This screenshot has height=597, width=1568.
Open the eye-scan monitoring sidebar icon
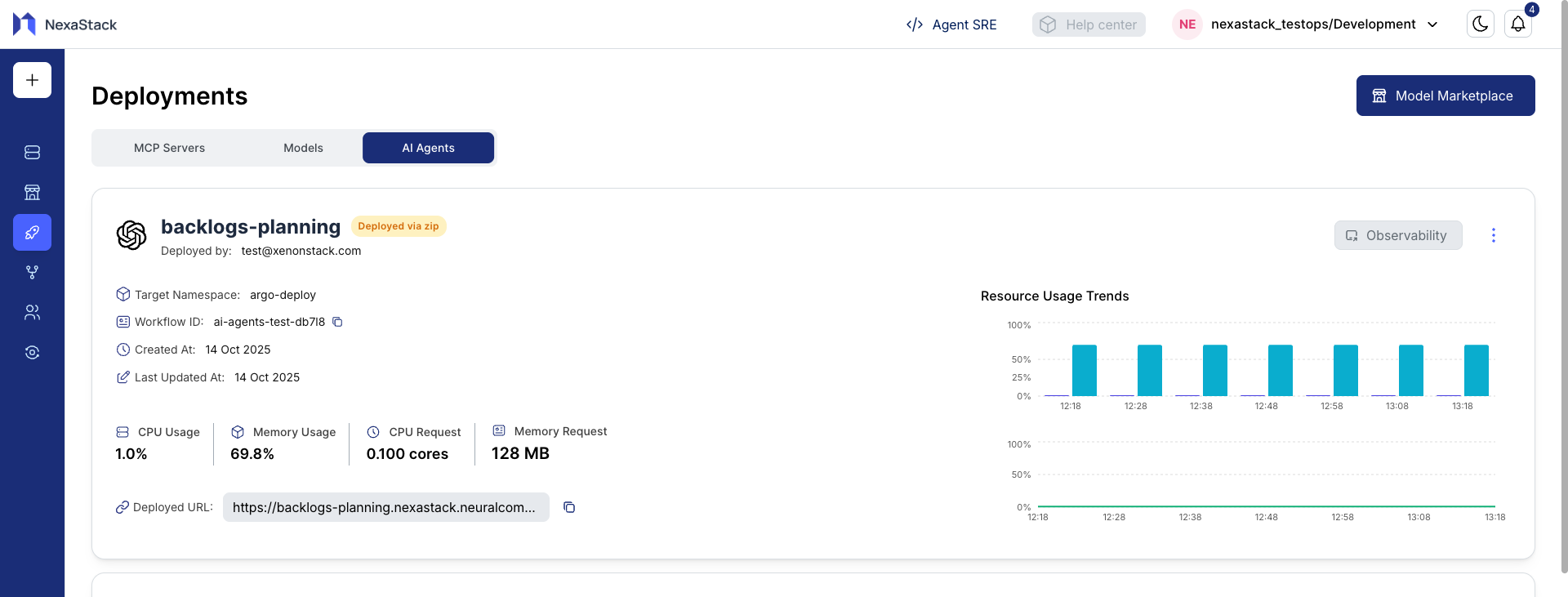tap(32, 353)
